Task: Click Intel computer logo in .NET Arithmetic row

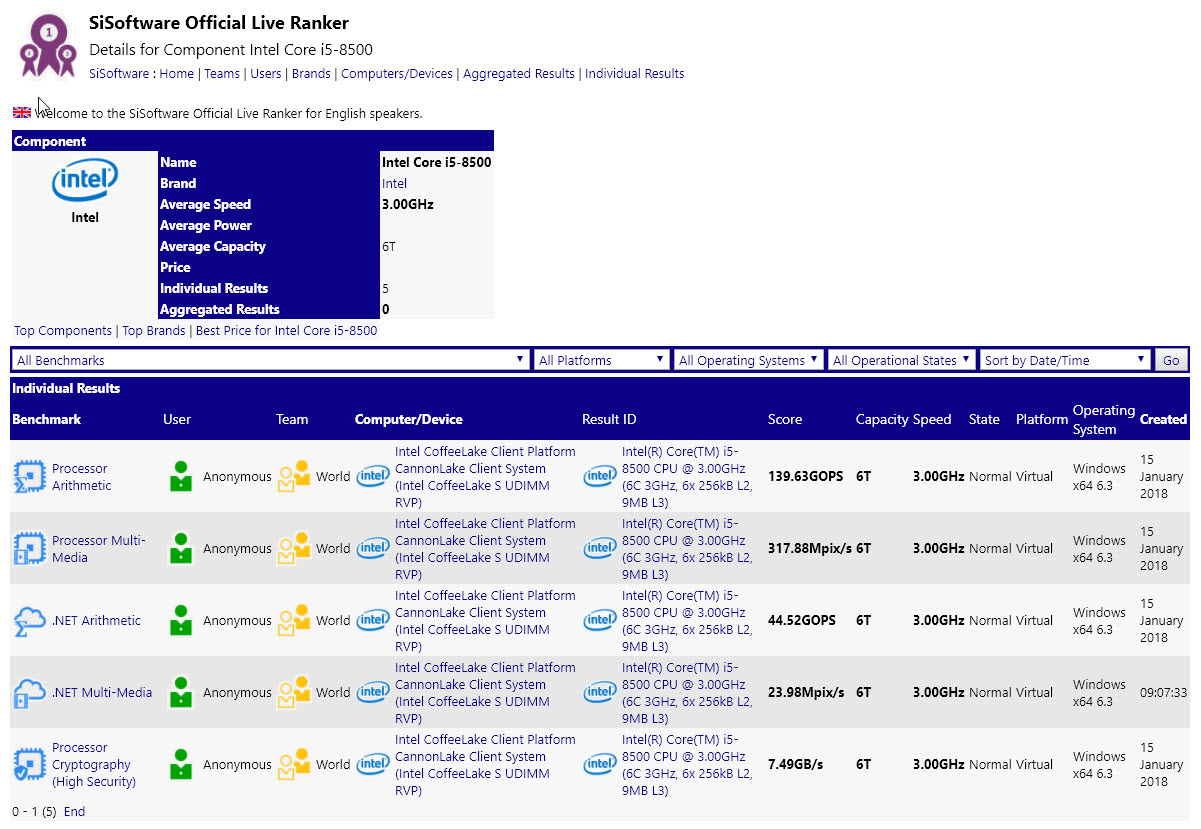Action: tap(373, 620)
